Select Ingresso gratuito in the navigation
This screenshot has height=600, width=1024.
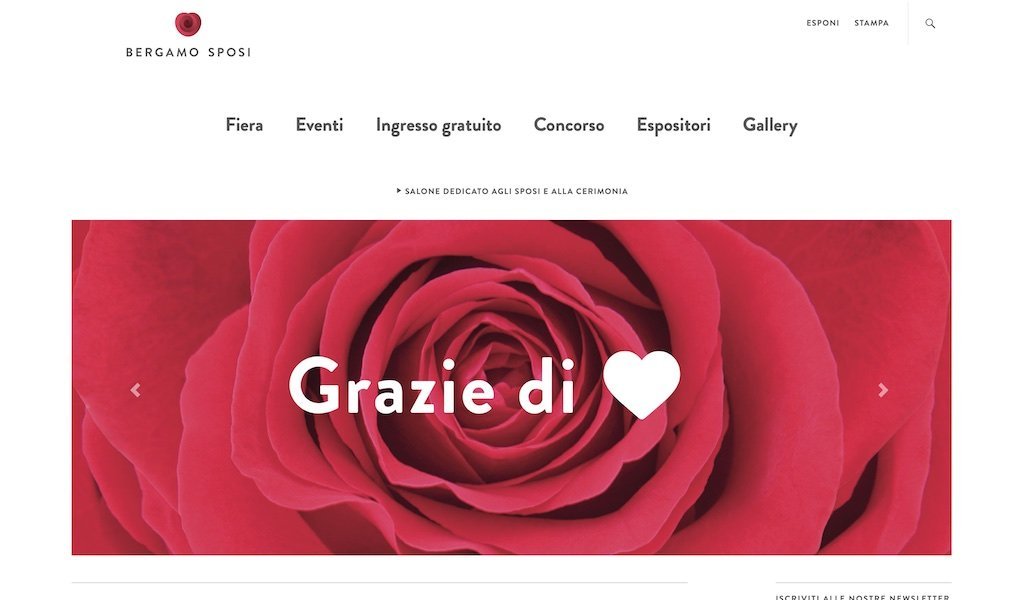click(x=438, y=125)
